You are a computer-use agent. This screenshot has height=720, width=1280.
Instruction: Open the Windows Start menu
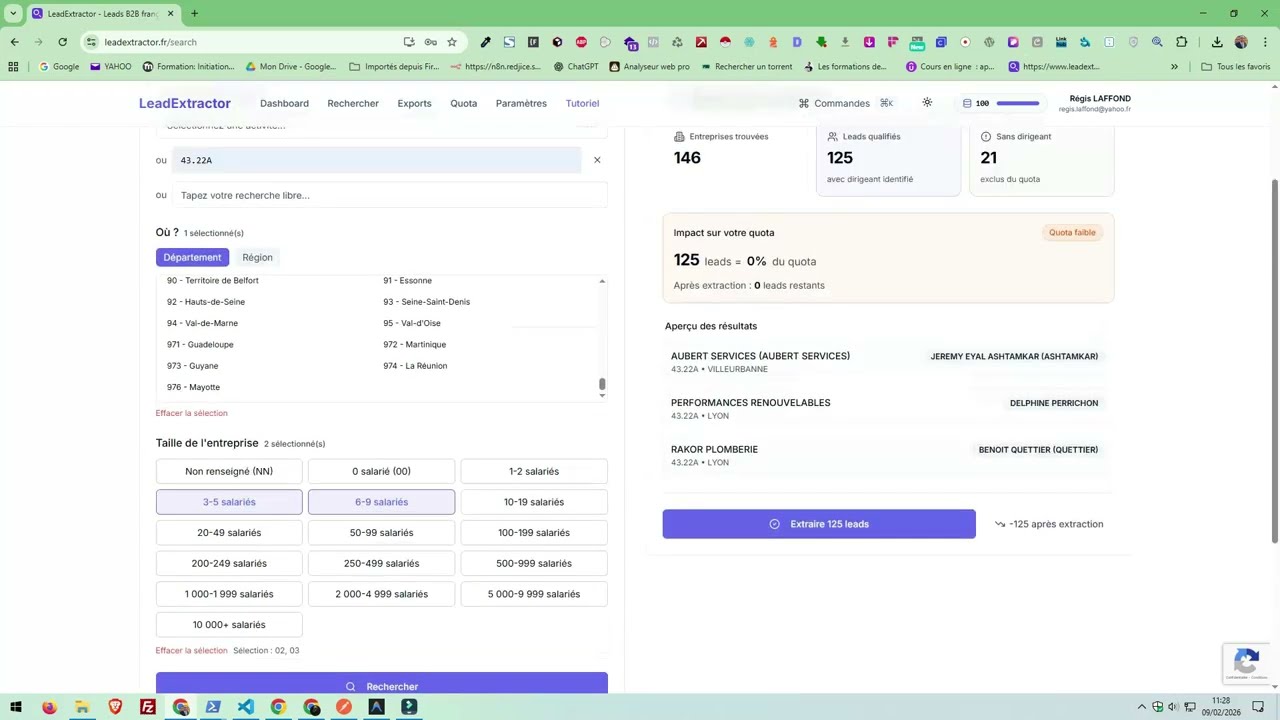pos(16,707)
